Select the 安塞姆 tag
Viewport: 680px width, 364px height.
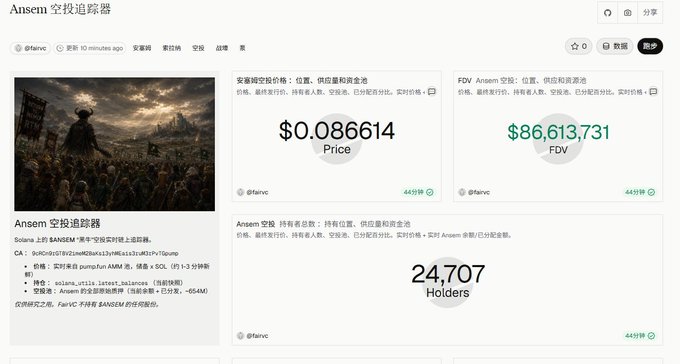coord(142,48)
